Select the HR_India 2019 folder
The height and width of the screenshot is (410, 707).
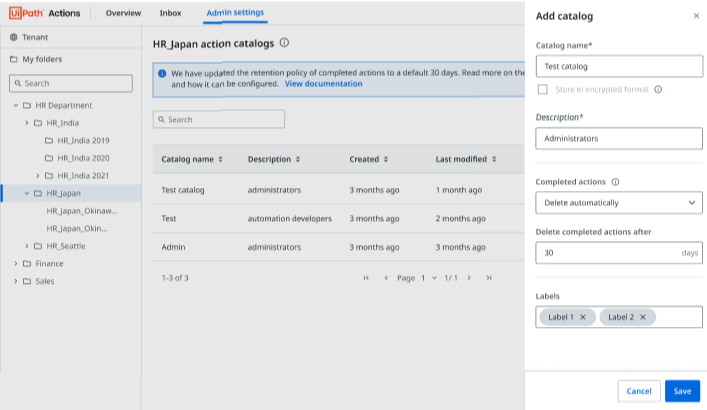83,140
